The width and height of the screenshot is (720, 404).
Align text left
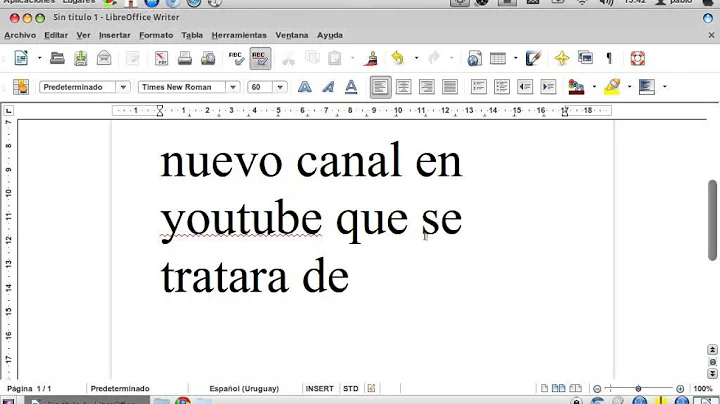coord(381,87)
